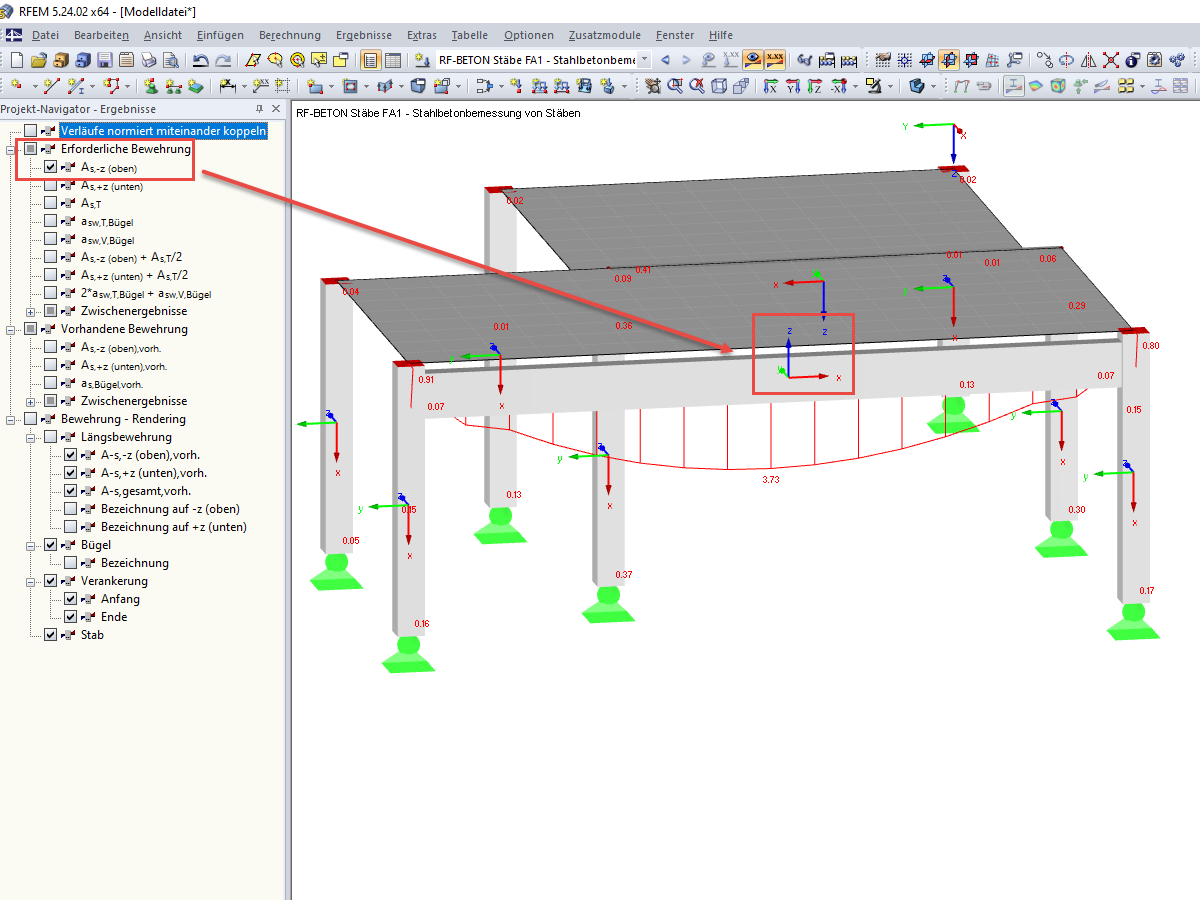Viewport: 1200px width, 900px height.
Task: Click the Undo arrow icon
Action: pyautogui.click(x=201, y=60)
